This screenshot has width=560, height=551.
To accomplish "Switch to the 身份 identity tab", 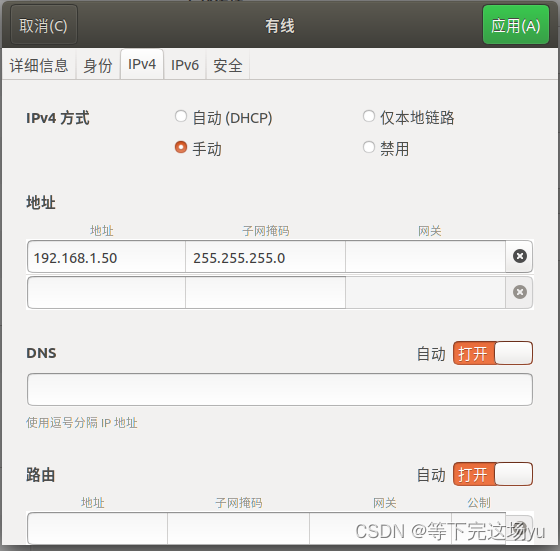I will pos(98,65).
